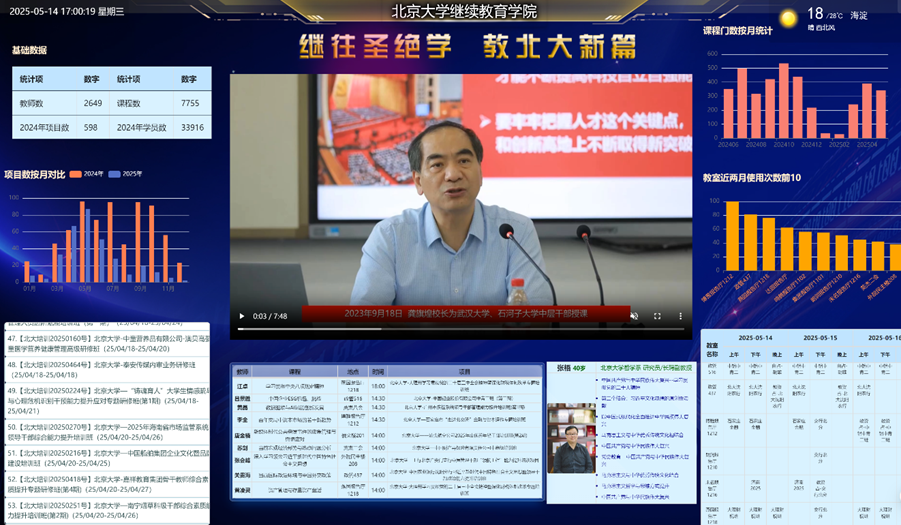This screenshot has width=901, height=525.
Task: Unmute the video with the speaker icon
Action: (634, 316)
